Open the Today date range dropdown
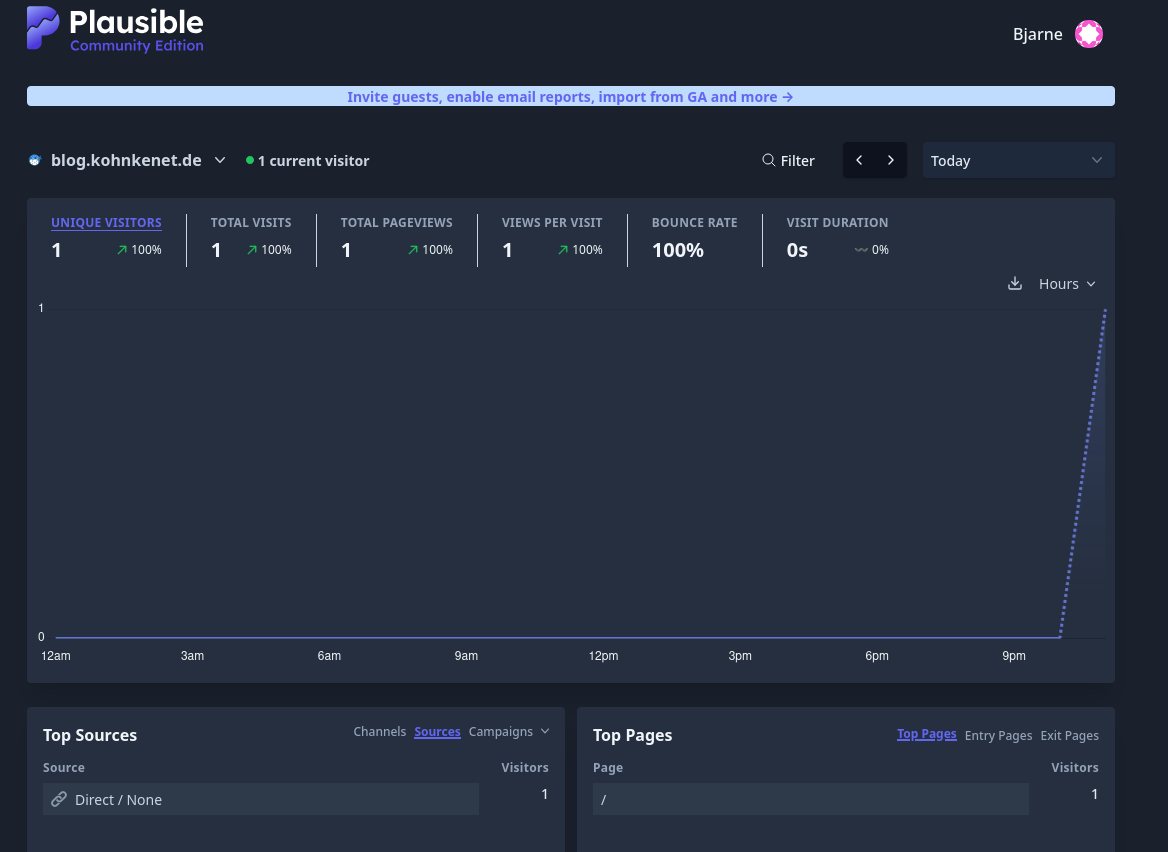Viewport: 1168px width, 852px height. click(x=1018, y=160)
